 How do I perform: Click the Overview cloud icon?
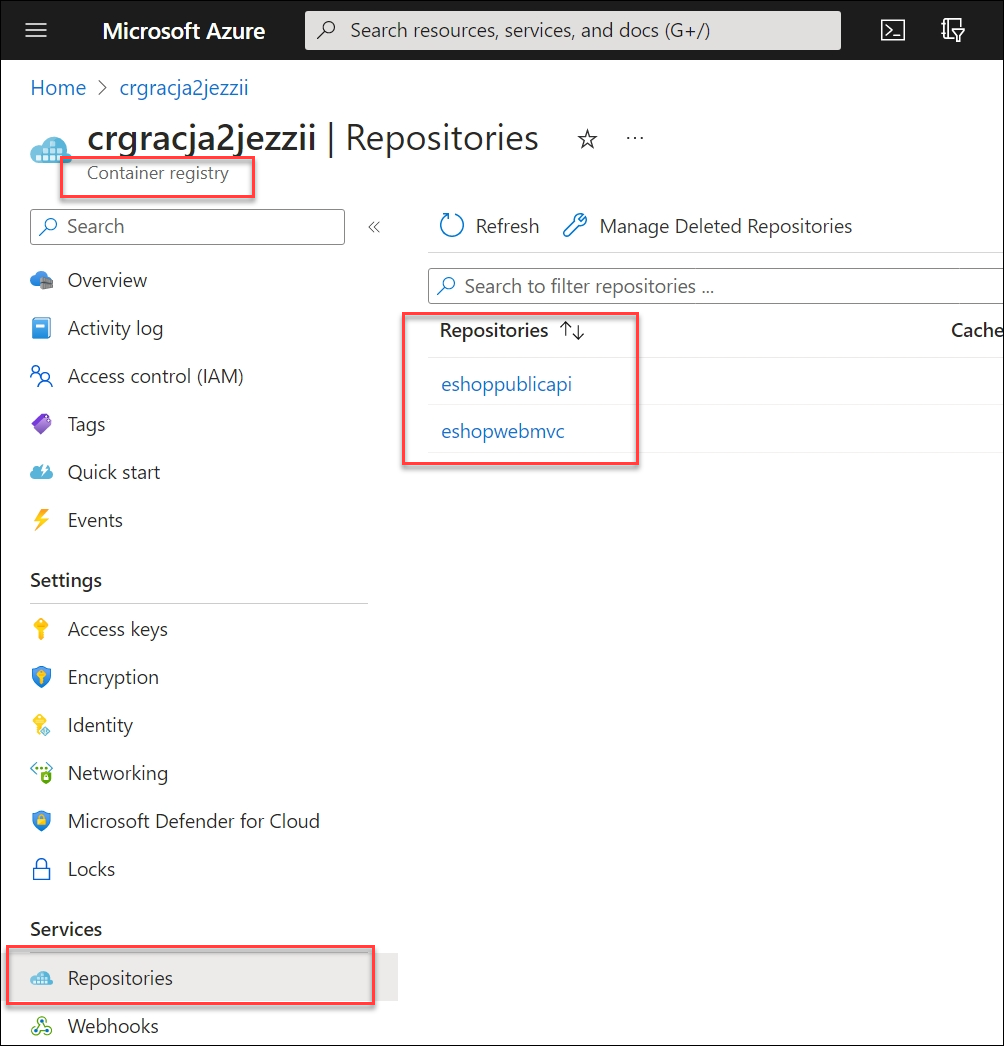click(x=41, y=281)
